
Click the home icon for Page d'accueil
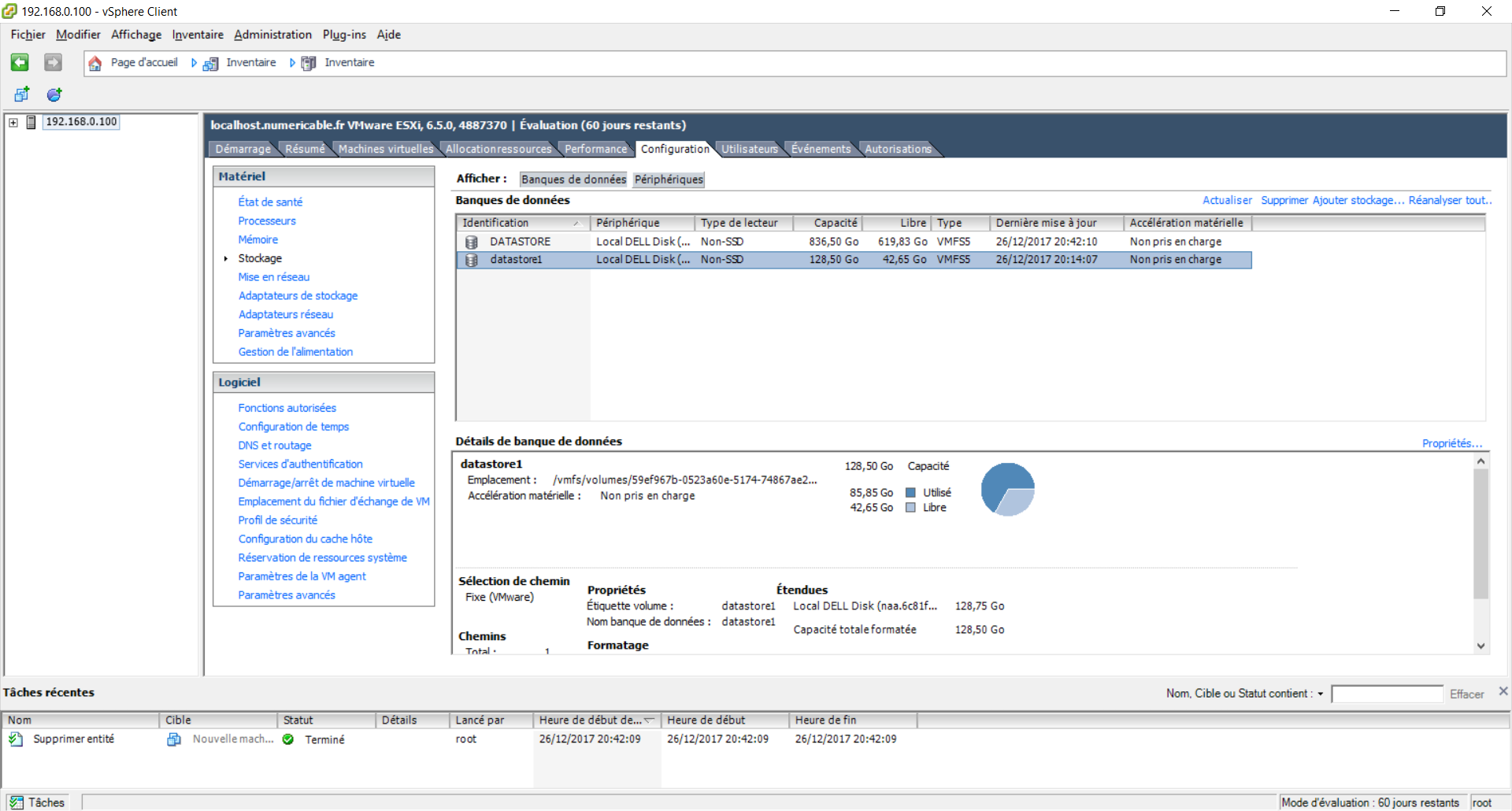pos(94,63)
